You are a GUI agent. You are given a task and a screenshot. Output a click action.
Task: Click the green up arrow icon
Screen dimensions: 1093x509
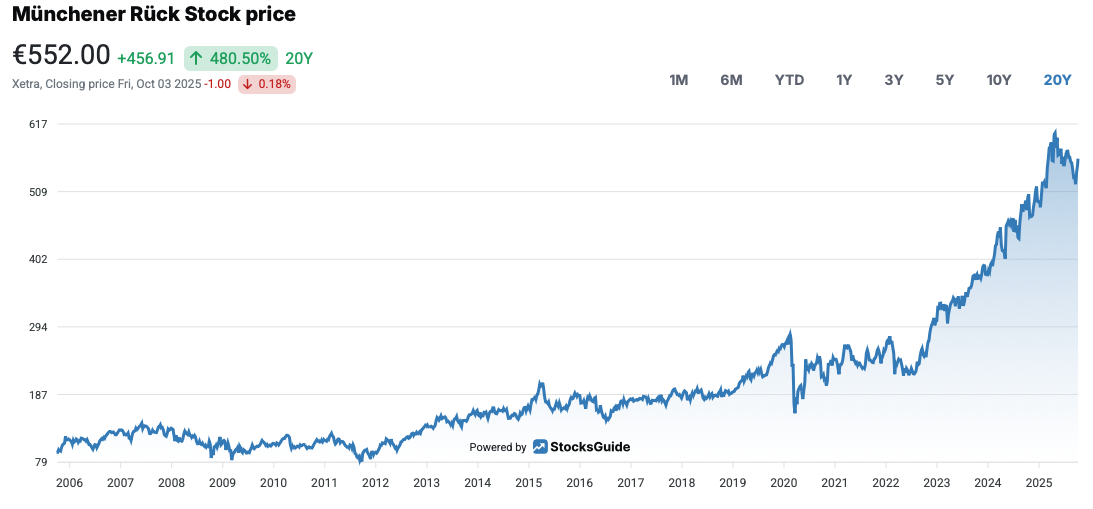pos(196,58)
